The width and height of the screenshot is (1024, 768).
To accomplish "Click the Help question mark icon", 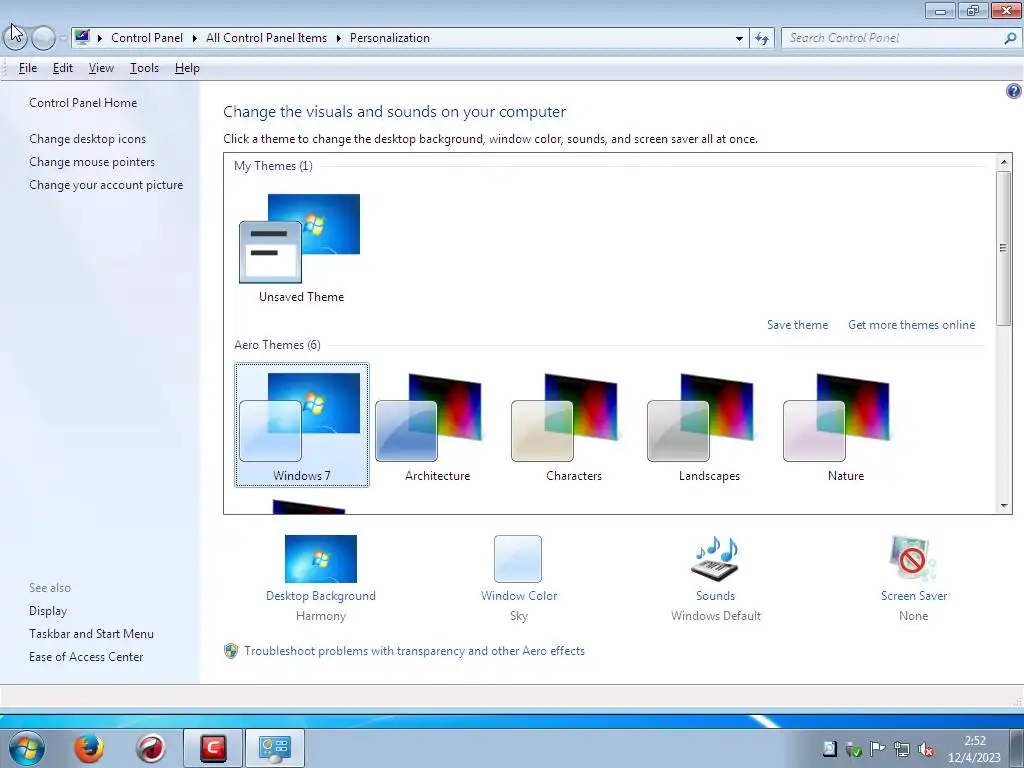I will (1014, 91).
